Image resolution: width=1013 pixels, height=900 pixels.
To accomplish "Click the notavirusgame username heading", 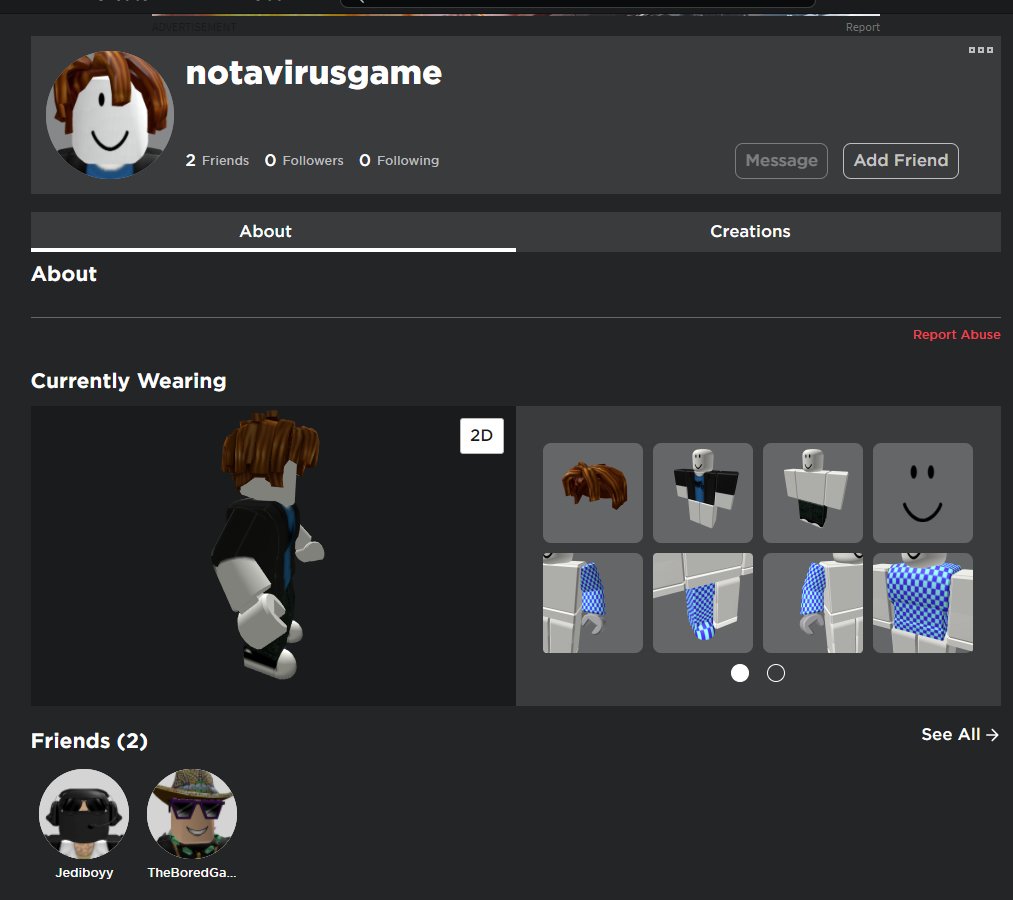I will (314, 73).
